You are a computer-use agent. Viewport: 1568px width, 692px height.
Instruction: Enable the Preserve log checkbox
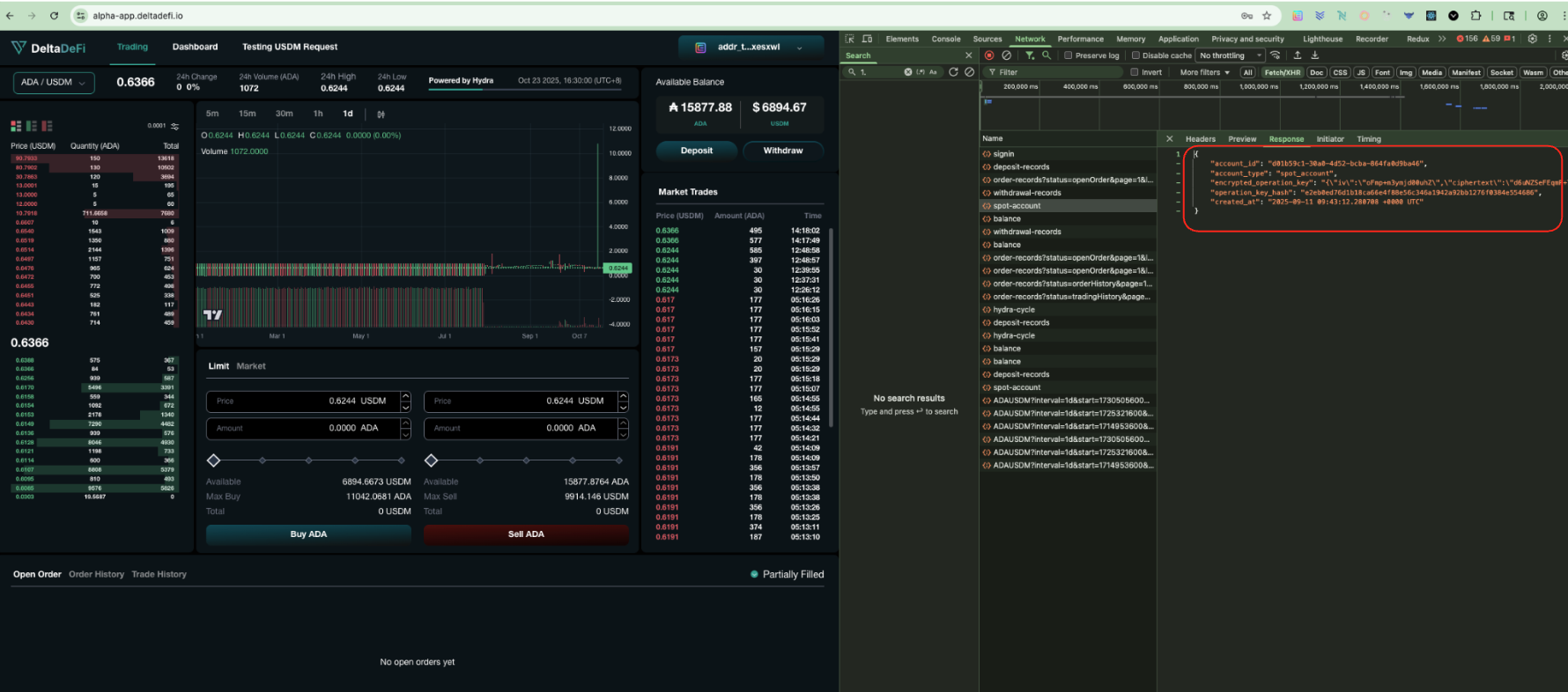click(1069, 55)
